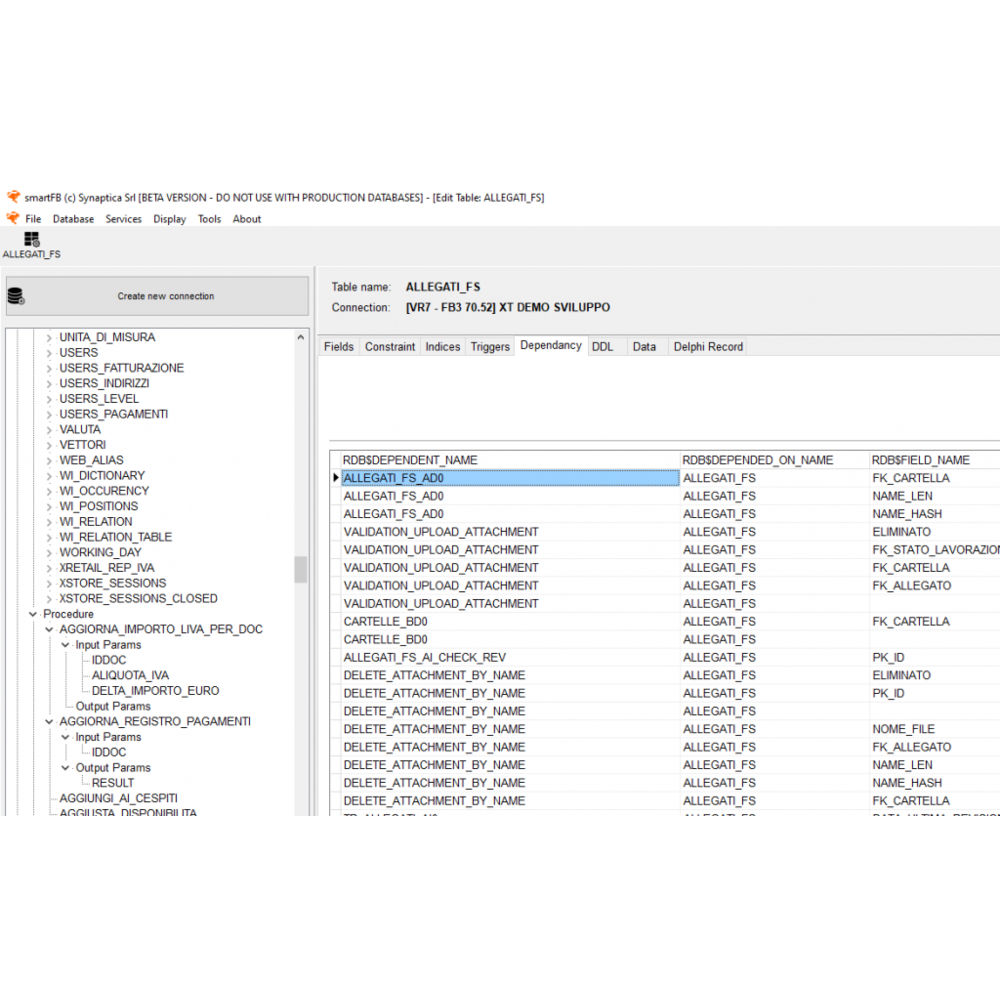Viewport: 1000px width, 1000px height.
Task: Open the Delphi Record tab
Action: point(708,347)
